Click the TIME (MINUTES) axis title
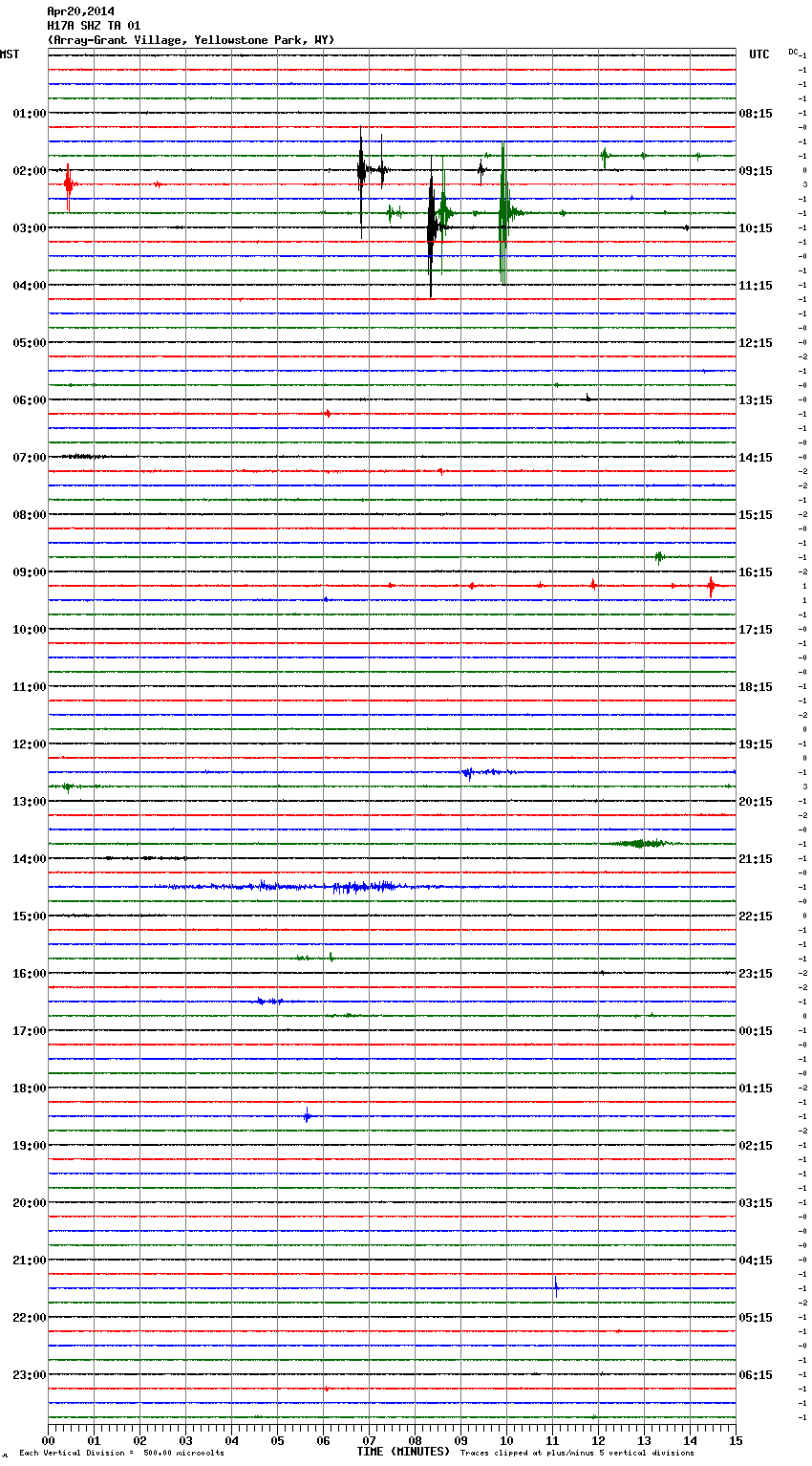812x1466 pixels. click(x=403, y=1452)
